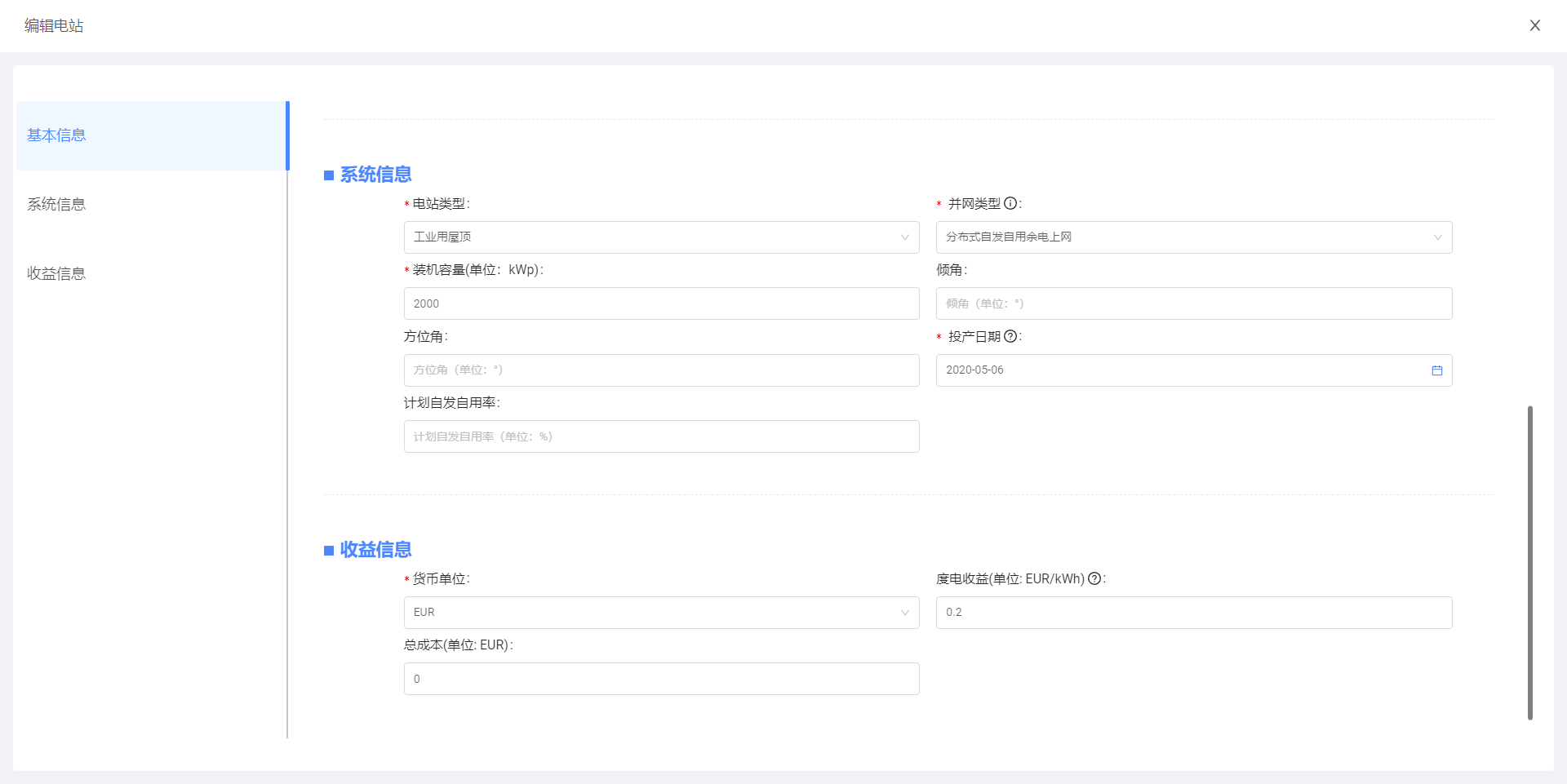The height and width of the screenshot is (784, 1567).
Task: Close the 编辑电站 dialog with X
Action: pos(1534,25)
